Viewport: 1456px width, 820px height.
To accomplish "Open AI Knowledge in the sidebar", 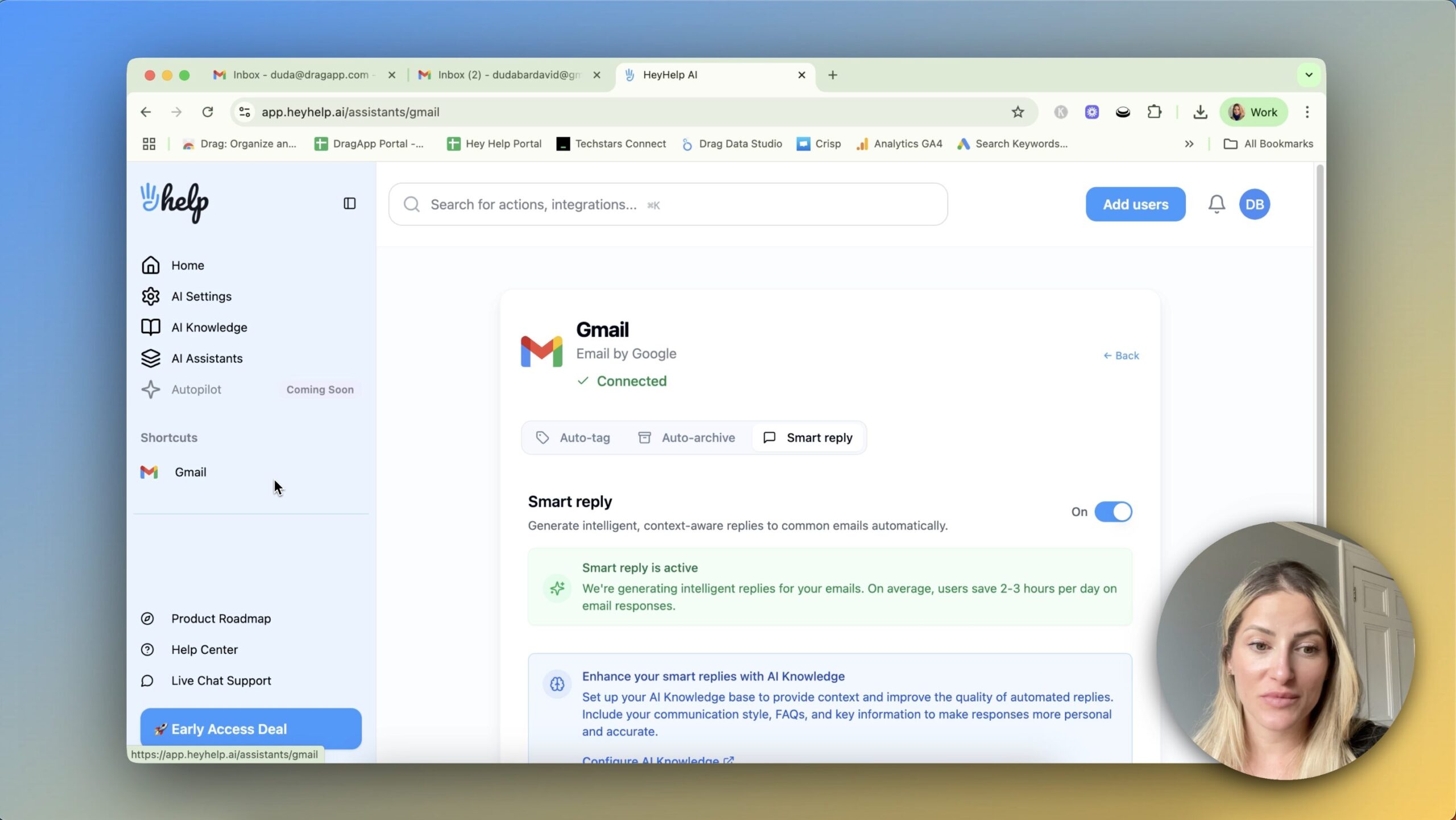I will coord(195,327).
